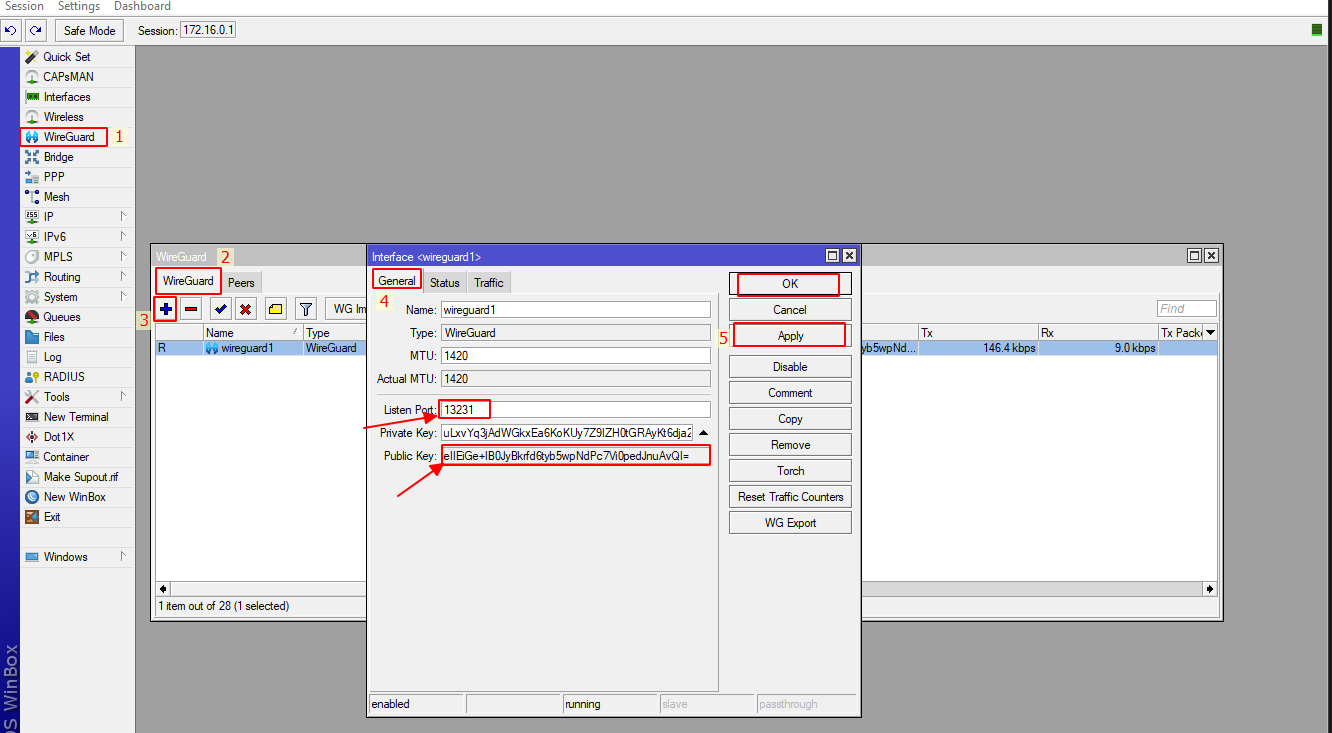Collapse the Private Key field arrow
Viewport: 1332px width, 733px height.
pyautogui.click(x=703, y=433)
